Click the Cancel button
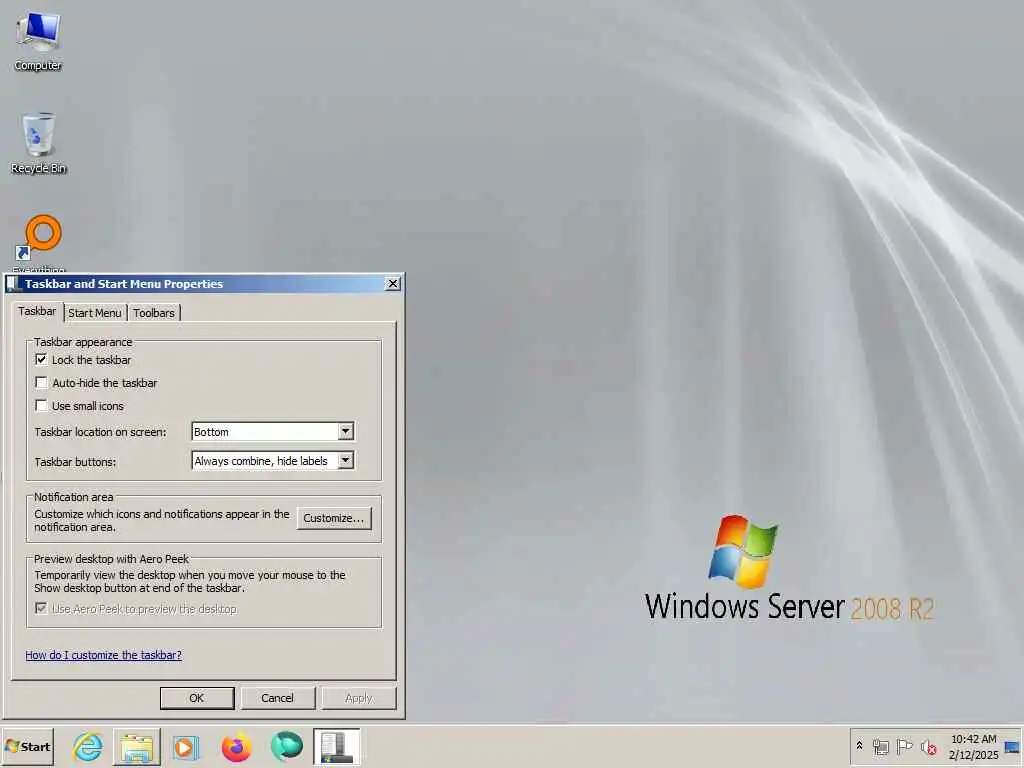Screen dimensions: 1024x768 278,698
